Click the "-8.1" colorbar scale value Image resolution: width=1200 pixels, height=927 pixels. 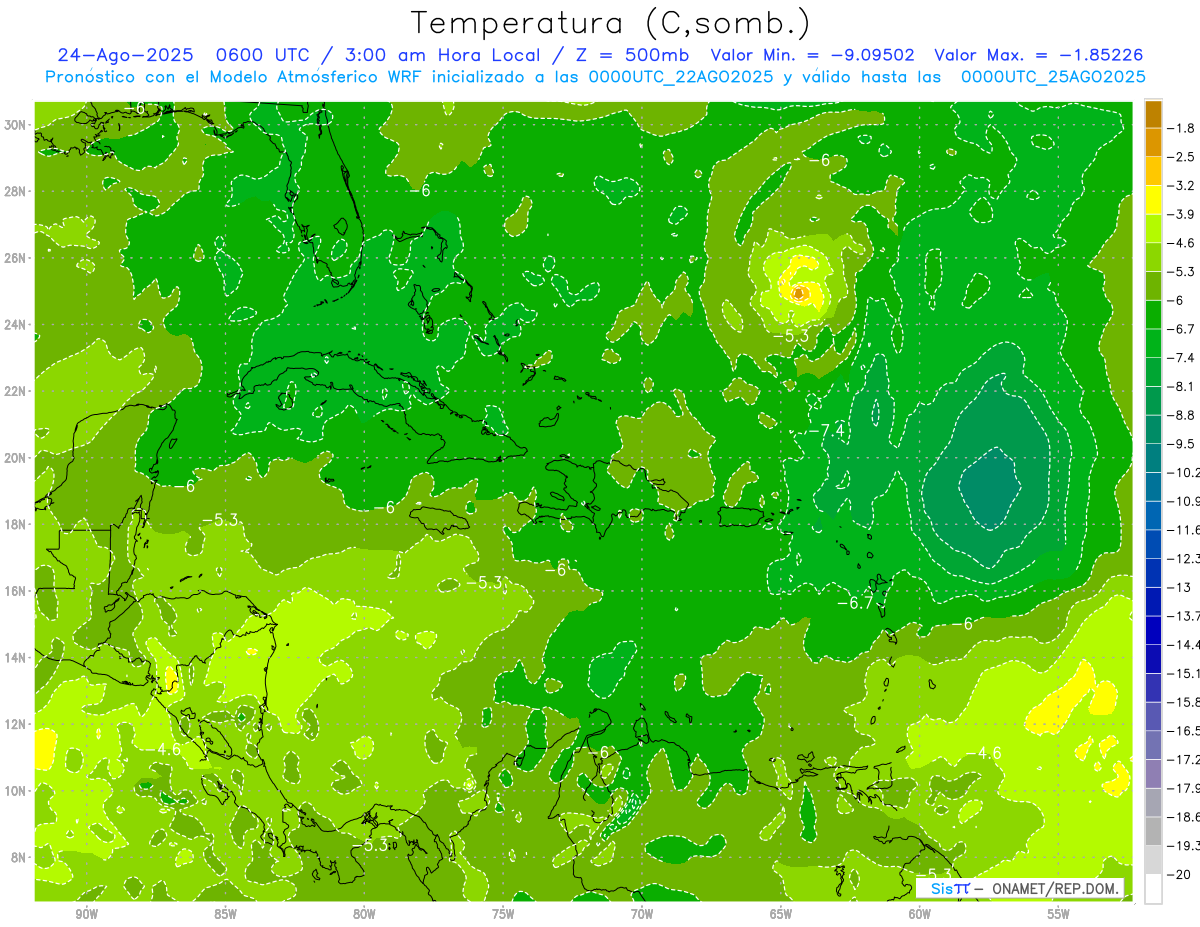[x=1183, y=386]
